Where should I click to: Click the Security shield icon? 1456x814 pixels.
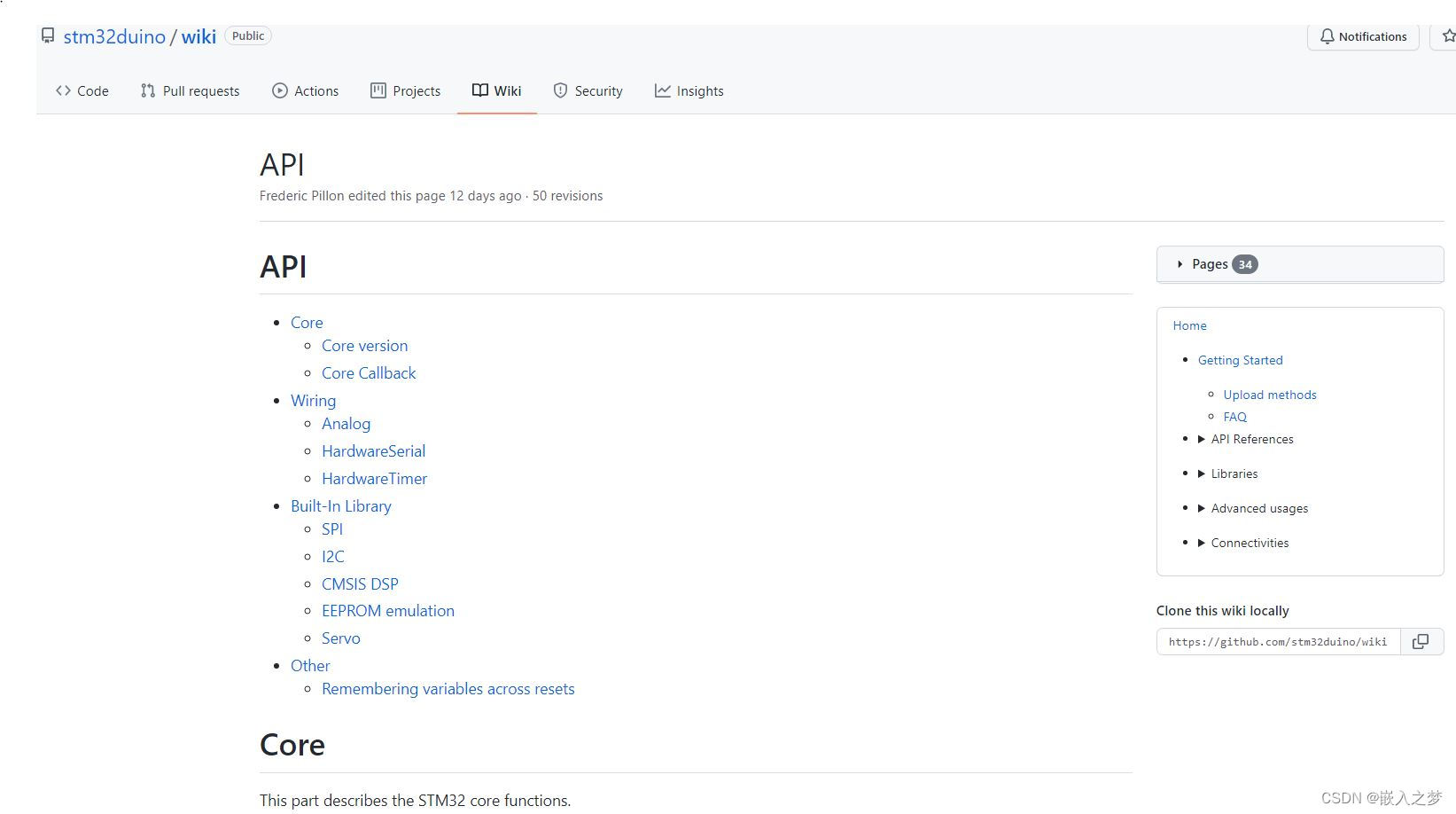[560, 90]
